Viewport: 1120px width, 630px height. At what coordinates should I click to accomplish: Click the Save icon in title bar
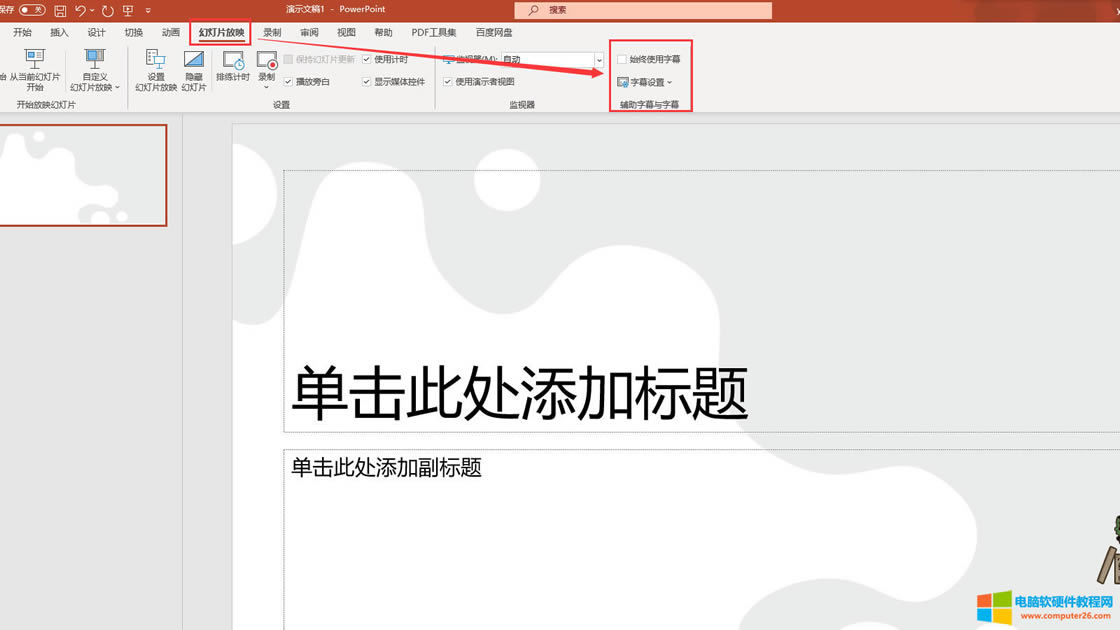[x=60, y=10]
